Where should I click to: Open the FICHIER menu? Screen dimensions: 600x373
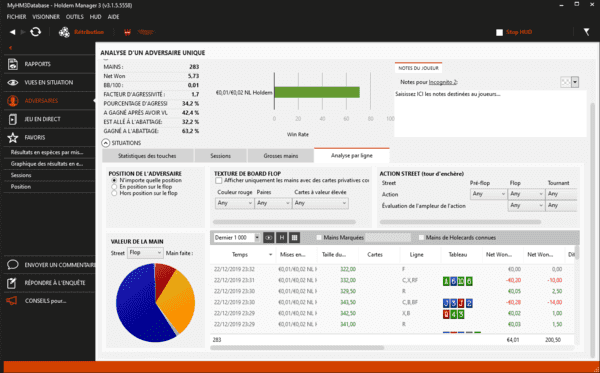tap(16, 17)
